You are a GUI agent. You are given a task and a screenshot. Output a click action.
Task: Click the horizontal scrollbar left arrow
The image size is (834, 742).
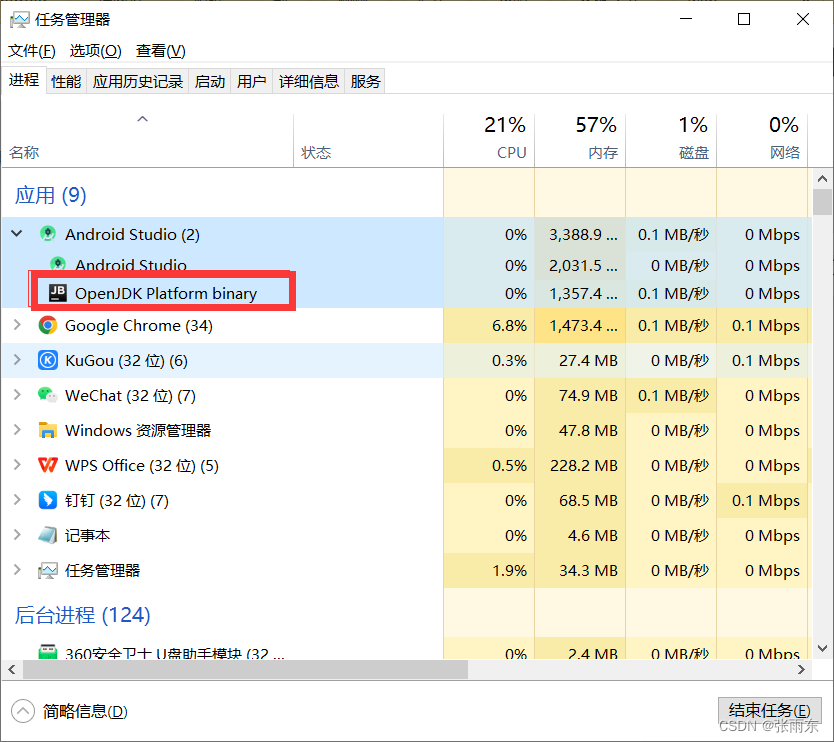[11, 669]
